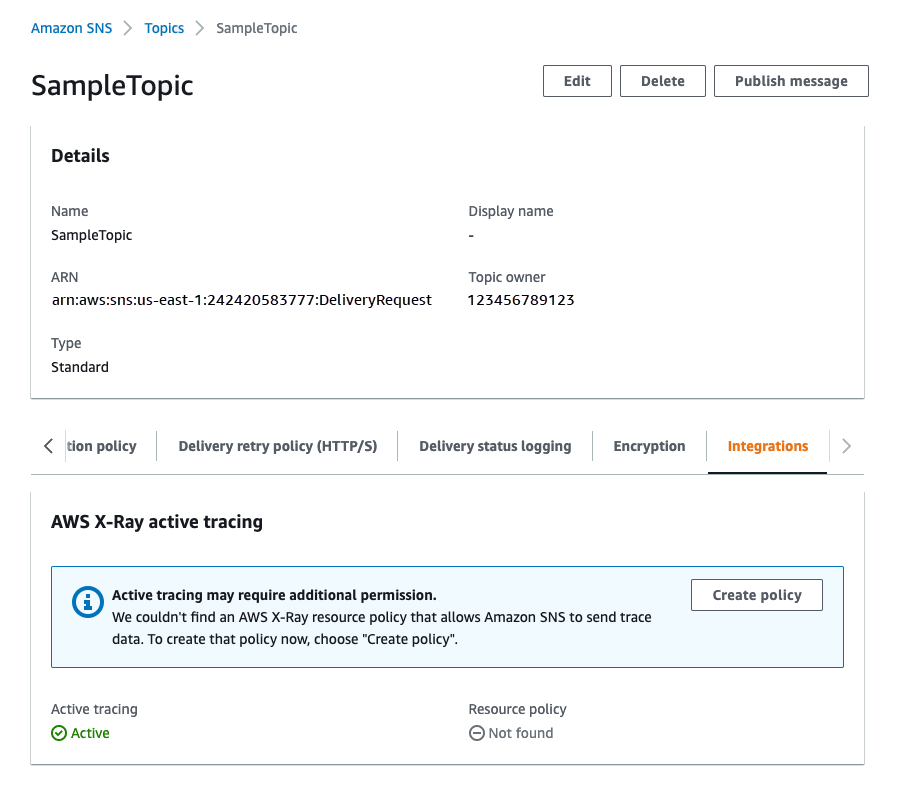Edit the SampleTopic configuration
The height and width of the screenshot is (812, 899).
[x=577, y=81]
